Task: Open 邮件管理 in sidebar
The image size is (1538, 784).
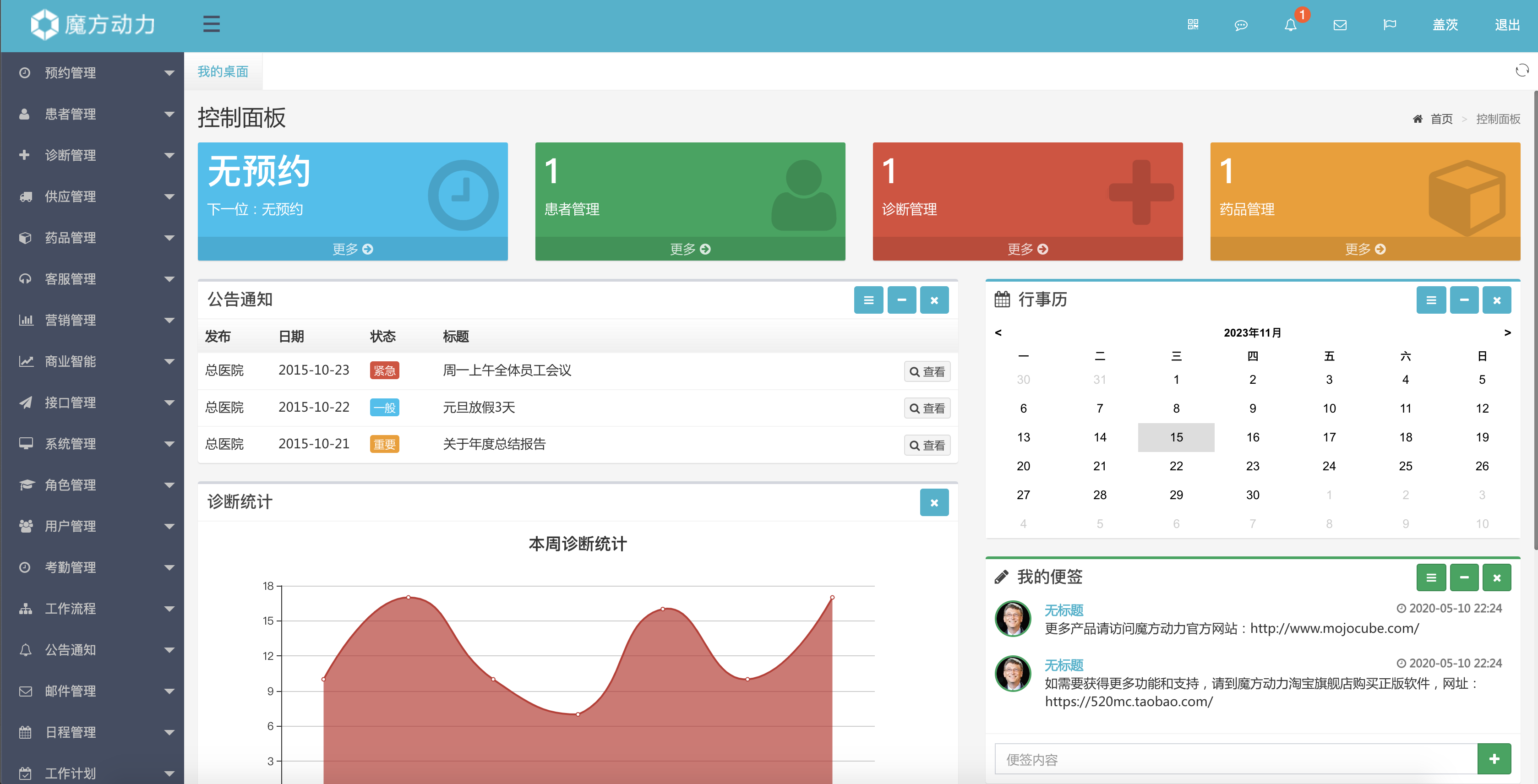Action: pos(92,691)
